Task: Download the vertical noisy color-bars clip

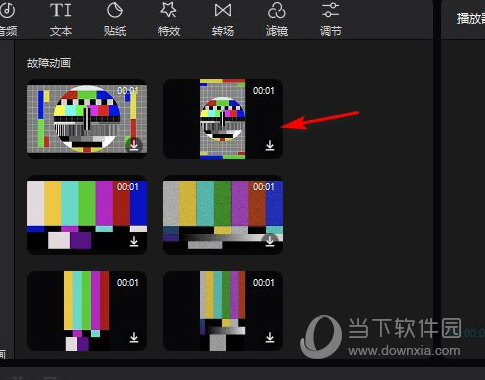Action: click(270, 337)
